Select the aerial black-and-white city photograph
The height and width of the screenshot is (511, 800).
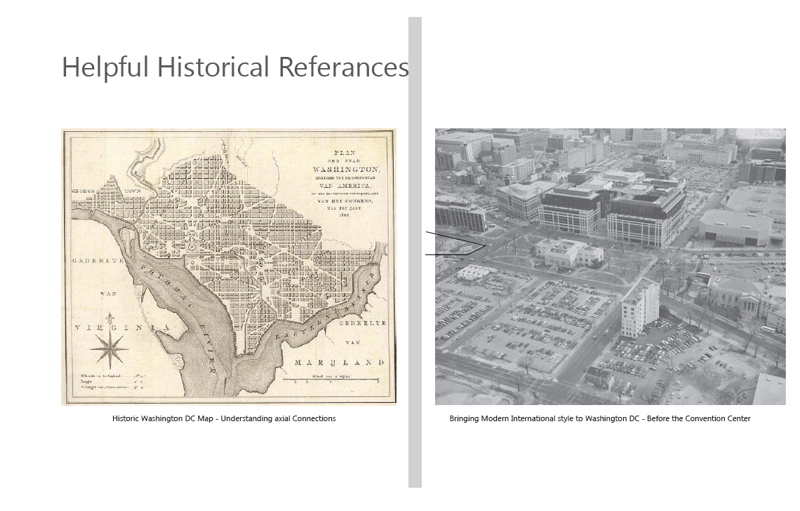[x=610, y=267]
